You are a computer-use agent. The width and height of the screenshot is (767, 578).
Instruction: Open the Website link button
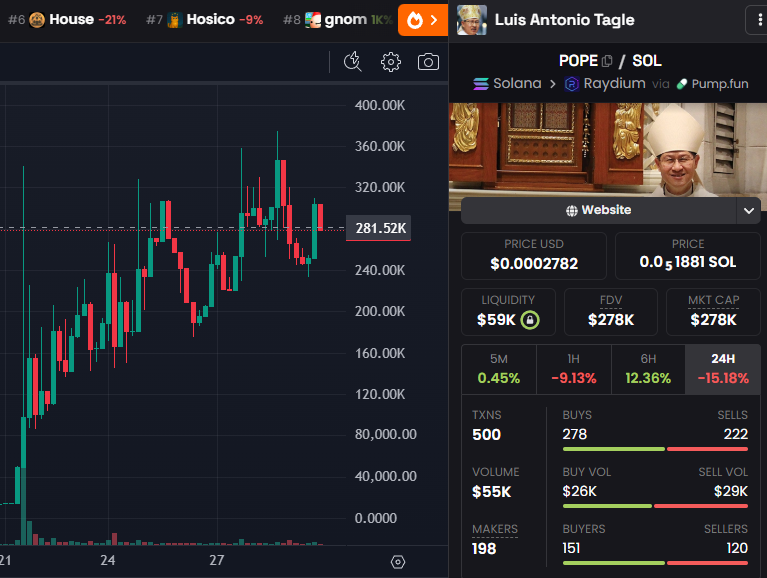(598, 210)
